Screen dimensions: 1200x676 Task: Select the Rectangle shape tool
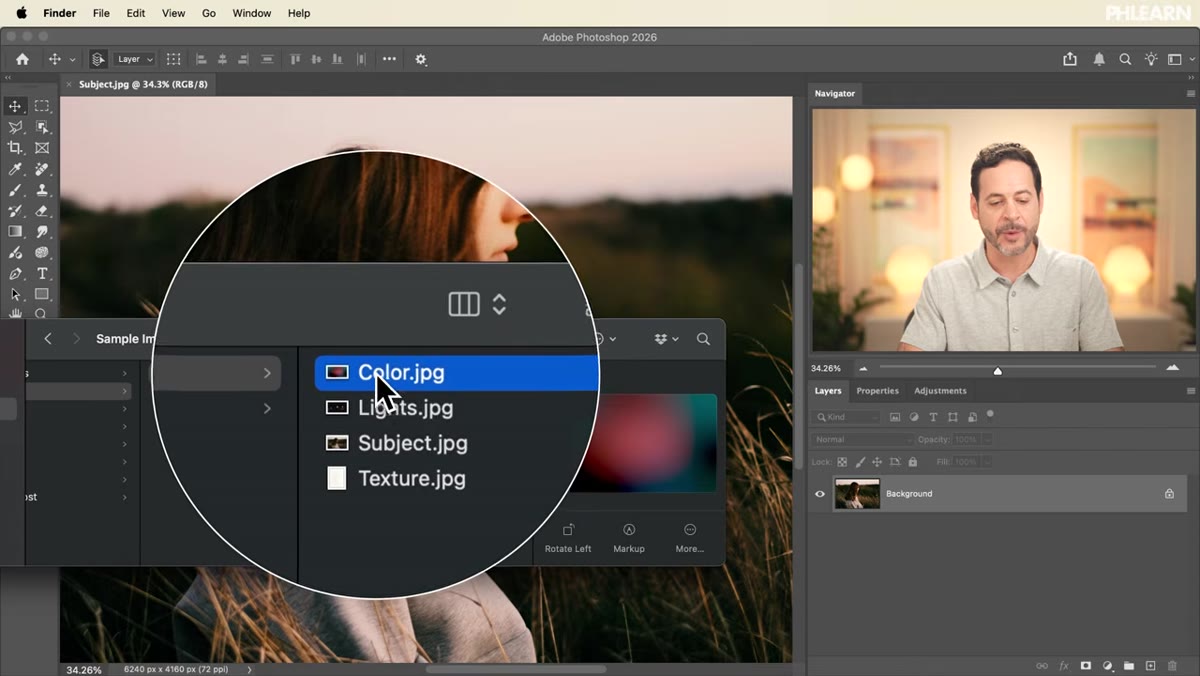[x=42, y=295]
